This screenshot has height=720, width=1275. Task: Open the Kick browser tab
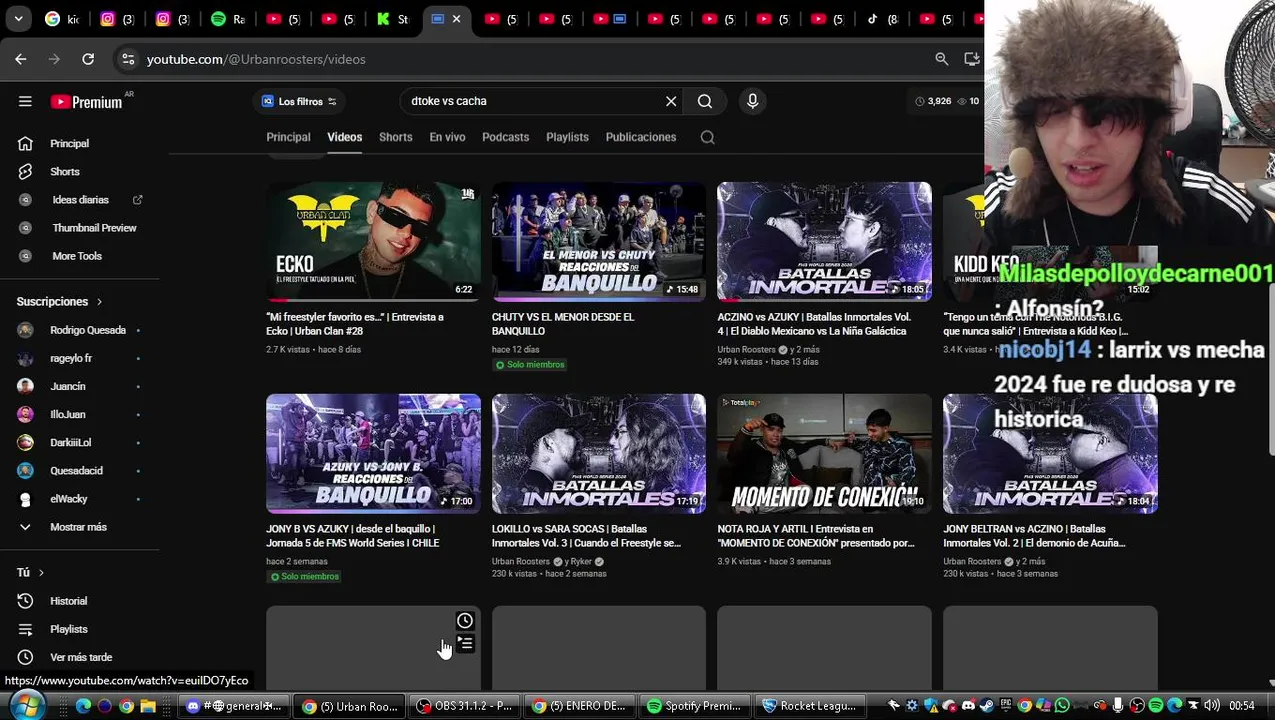click(392, 19)
